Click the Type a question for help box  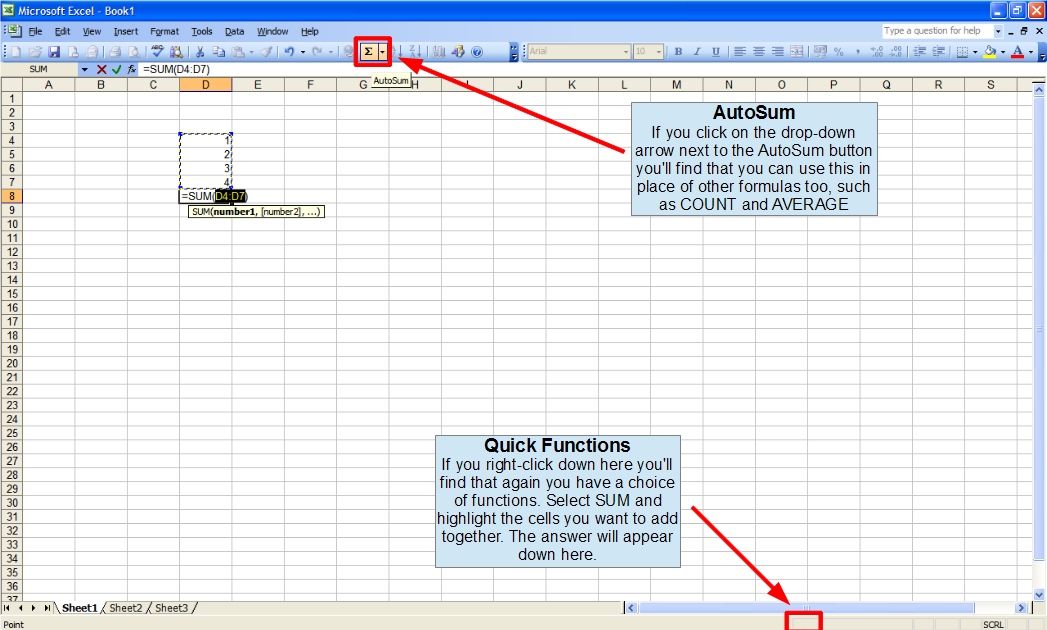(x=937, y=31)
